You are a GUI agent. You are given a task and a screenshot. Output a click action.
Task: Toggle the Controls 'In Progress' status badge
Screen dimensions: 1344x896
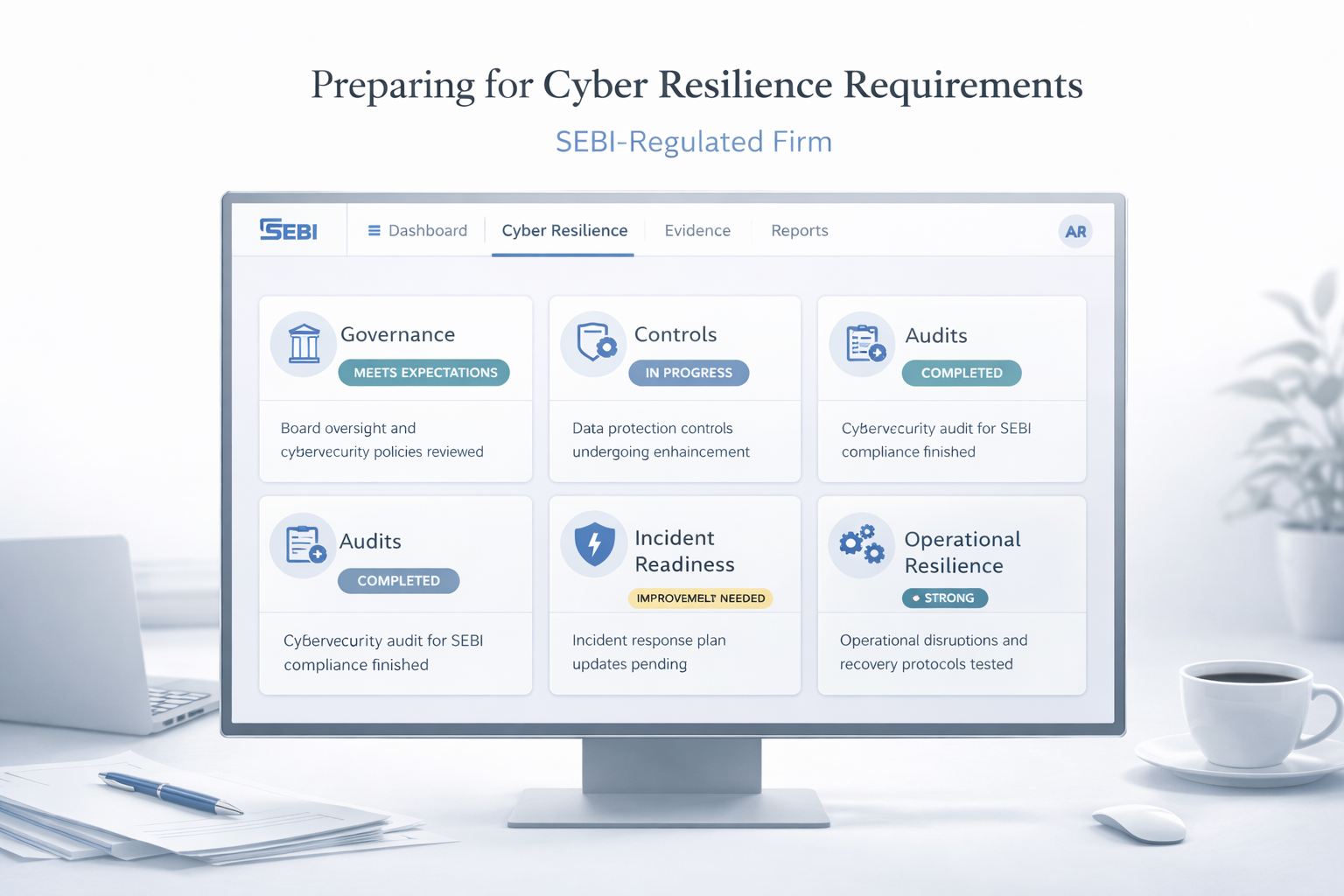(x=689, y=373)
